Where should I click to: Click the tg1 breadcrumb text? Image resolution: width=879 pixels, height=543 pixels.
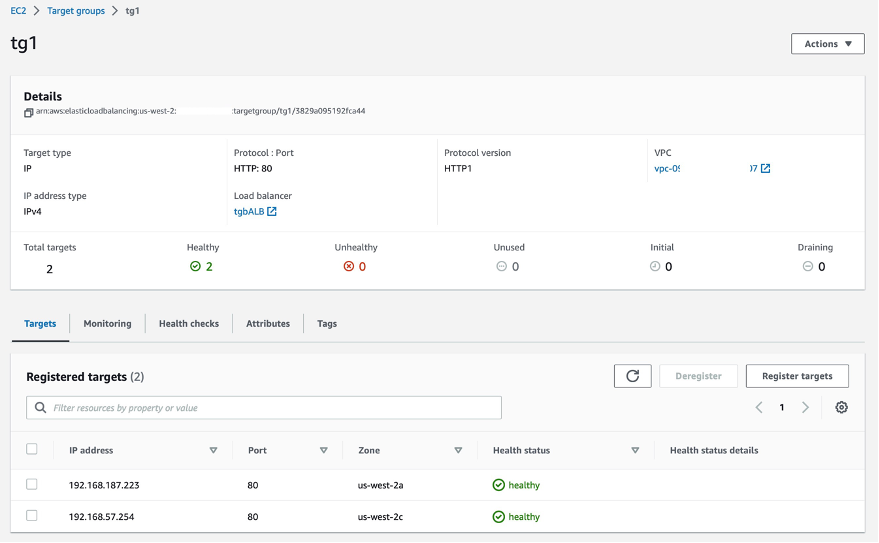click(132, 11)
